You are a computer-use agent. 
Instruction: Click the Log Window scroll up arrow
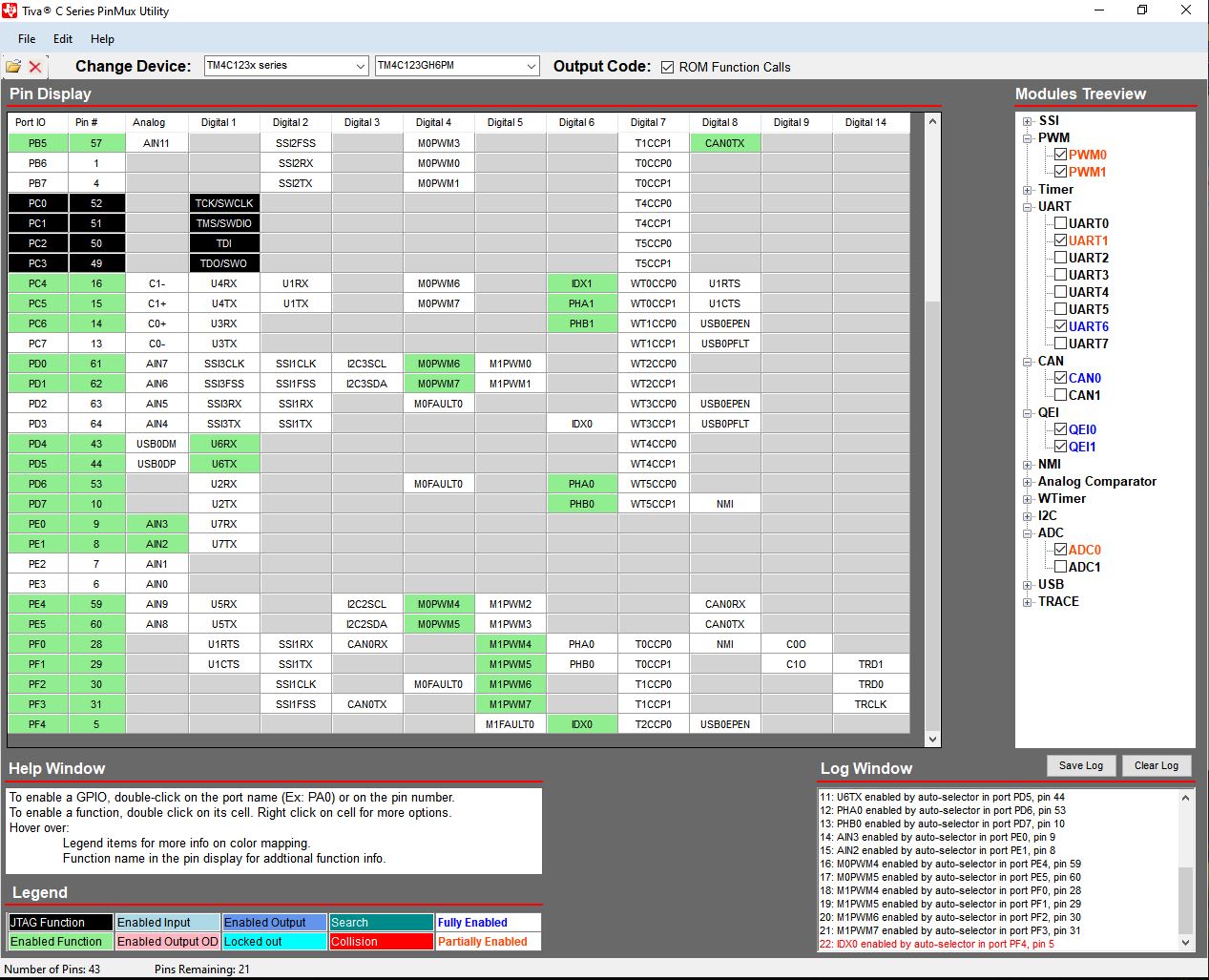[x=1186, y=798]
